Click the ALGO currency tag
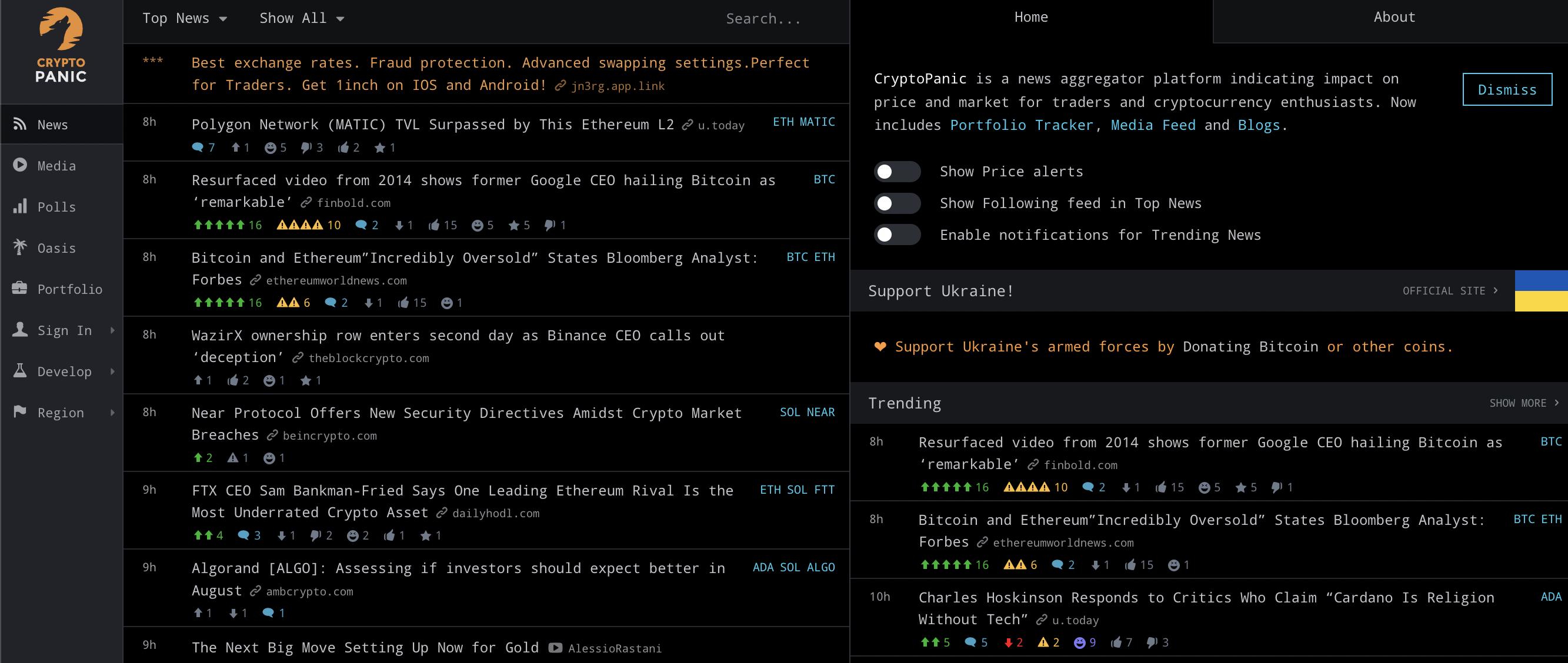Viewport: 1568px width, 663px height. point(820,568)
